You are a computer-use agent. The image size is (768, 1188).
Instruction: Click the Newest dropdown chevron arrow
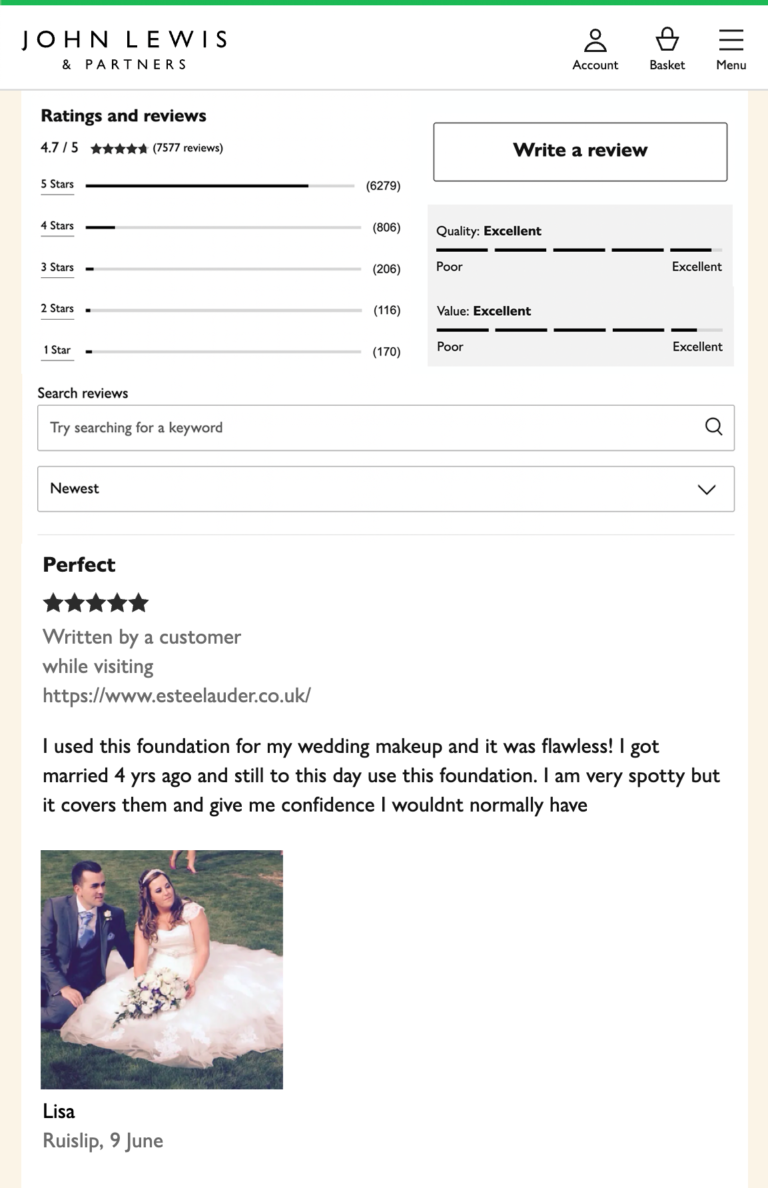pos(707,489)
